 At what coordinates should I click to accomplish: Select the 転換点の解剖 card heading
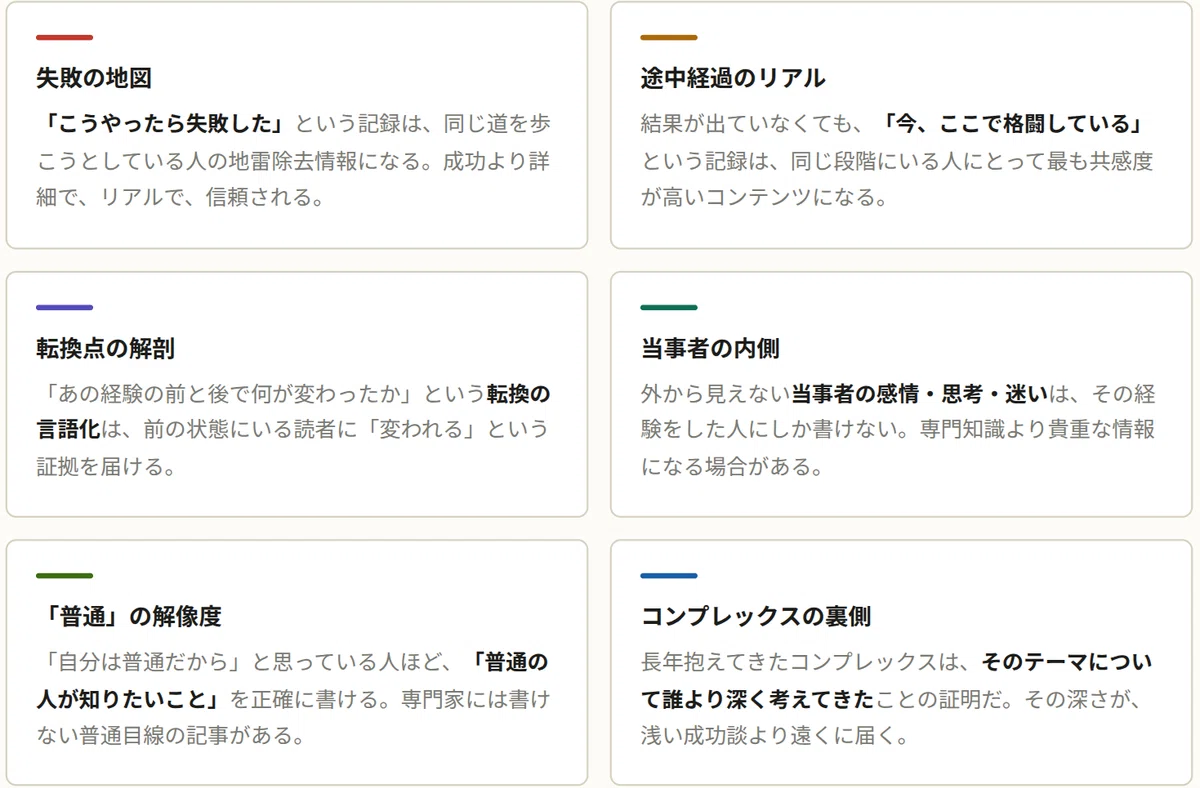[105, 348]
